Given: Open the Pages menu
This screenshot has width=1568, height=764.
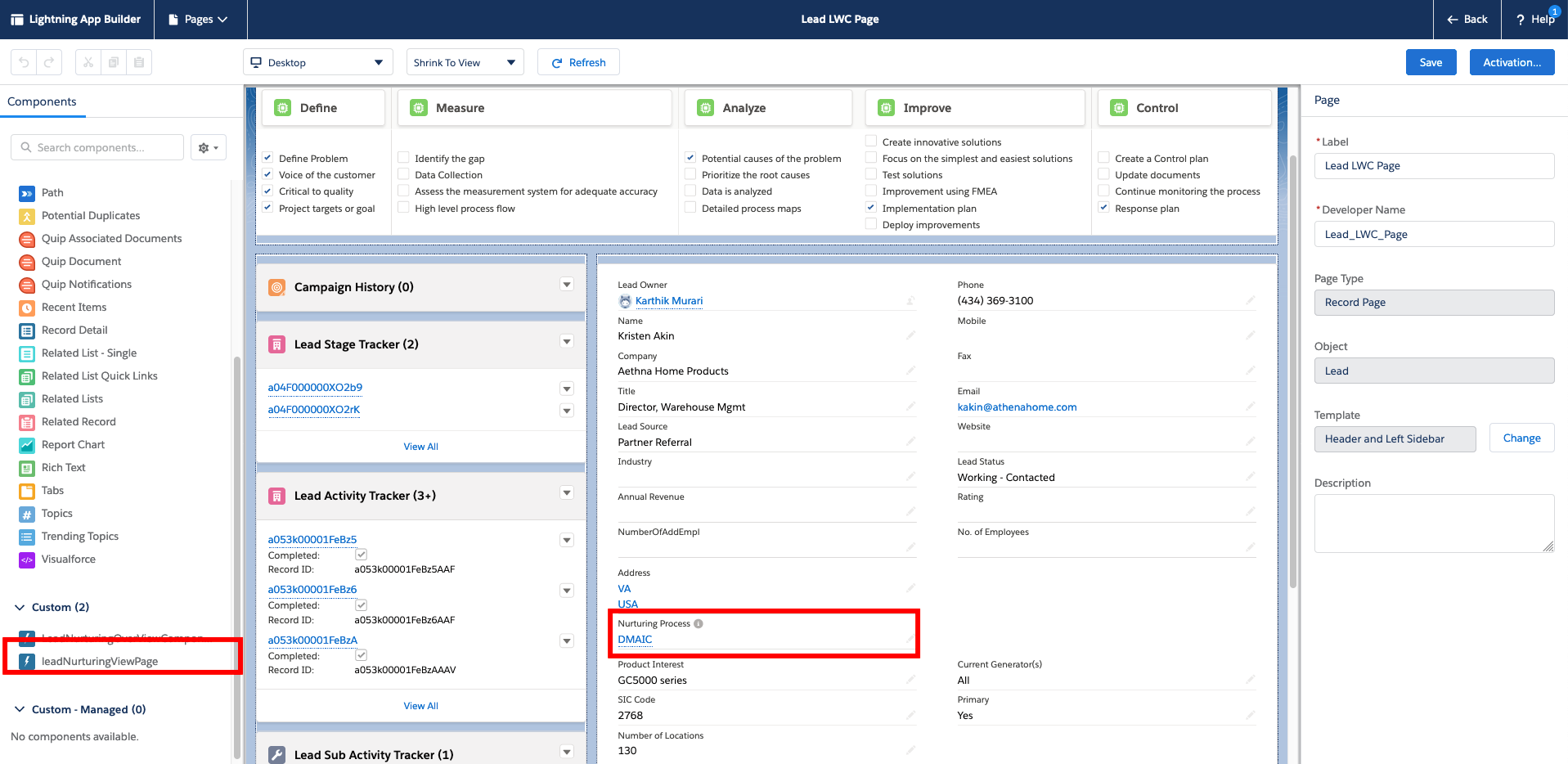Looking at the screenshot, I should coord(200,19).
